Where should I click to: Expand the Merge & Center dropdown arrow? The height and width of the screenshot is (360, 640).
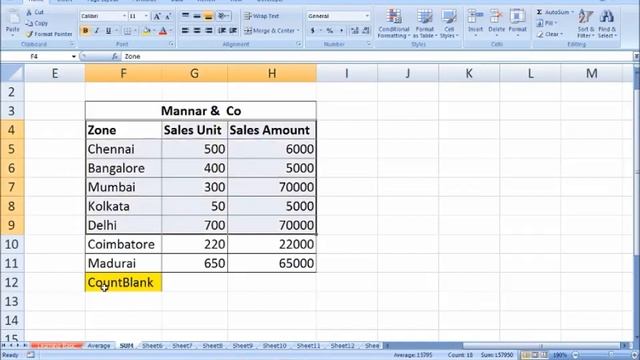point(298,31)
